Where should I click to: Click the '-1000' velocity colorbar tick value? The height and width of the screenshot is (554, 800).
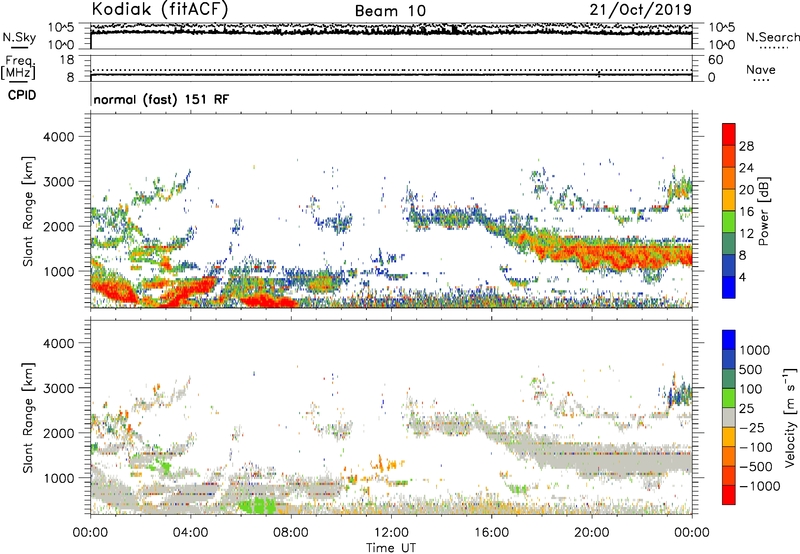coord(760,486)
